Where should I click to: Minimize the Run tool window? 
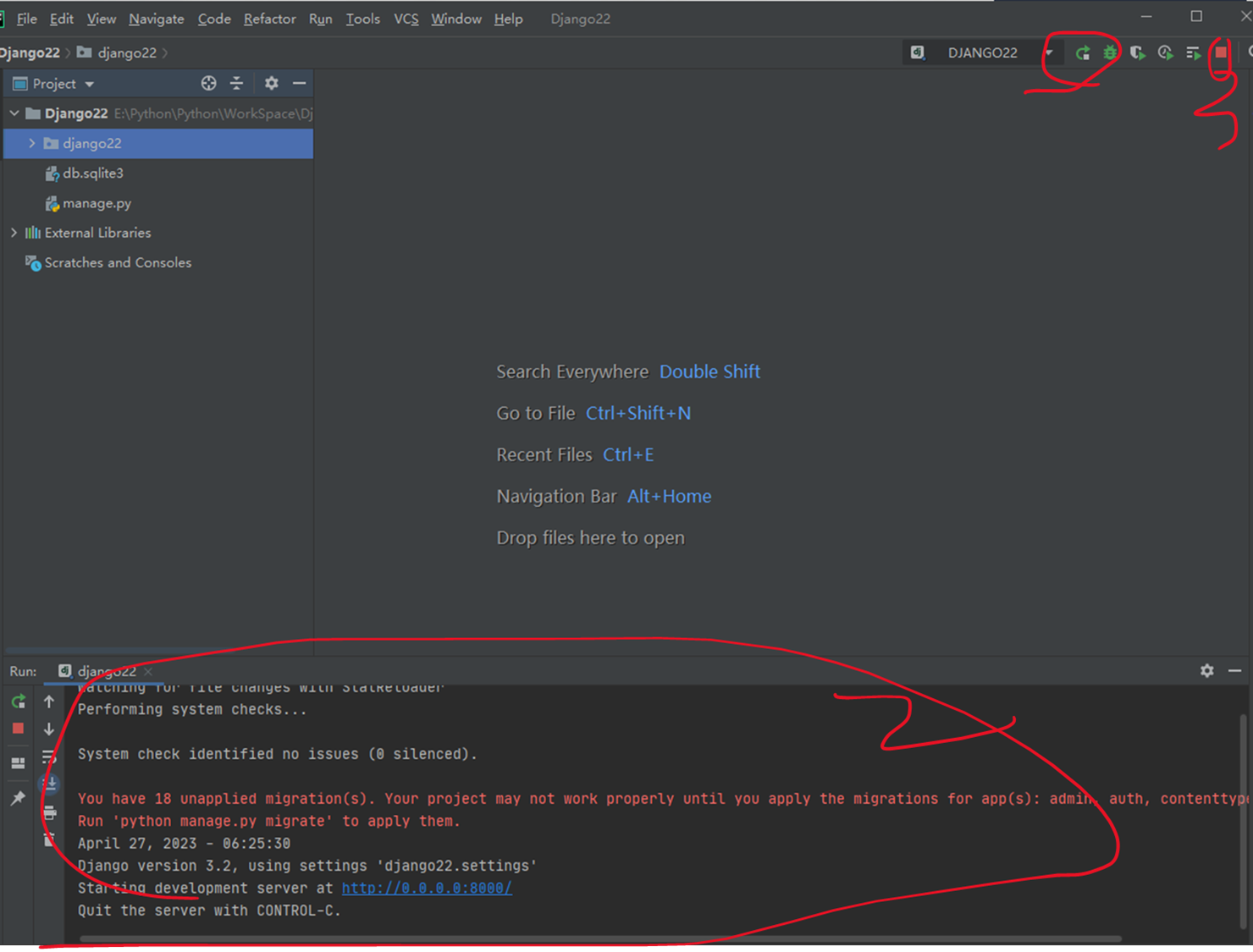point(1235,671)
